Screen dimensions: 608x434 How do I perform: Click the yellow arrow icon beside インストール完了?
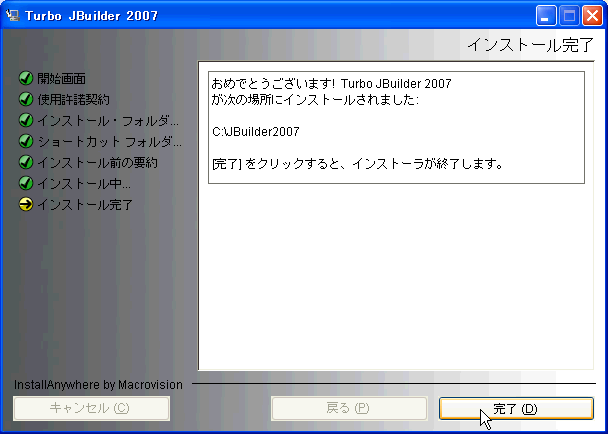point(25,204)
